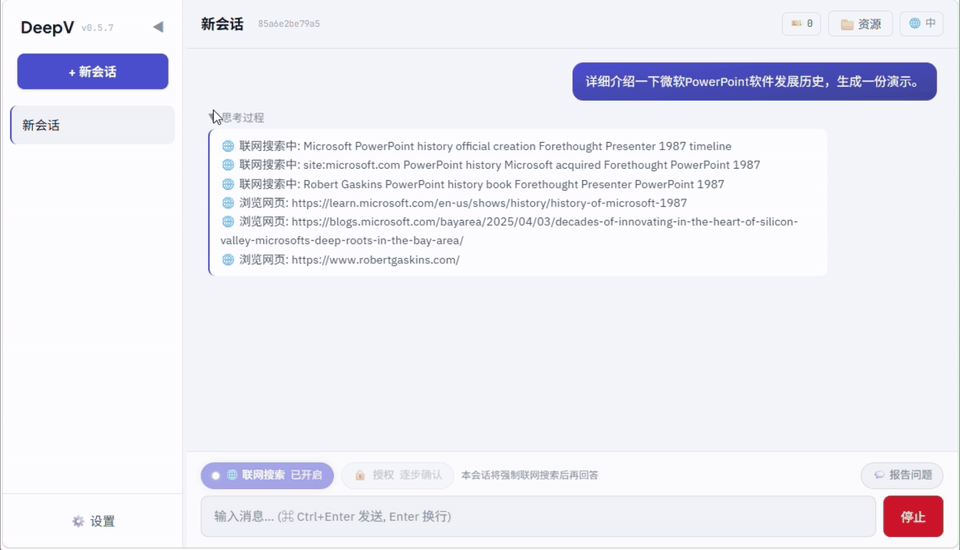The width and height of the screenshot is (960, 550).
Task: Click the session ID 85a6e2be79a5
Action: click(289, 24)
